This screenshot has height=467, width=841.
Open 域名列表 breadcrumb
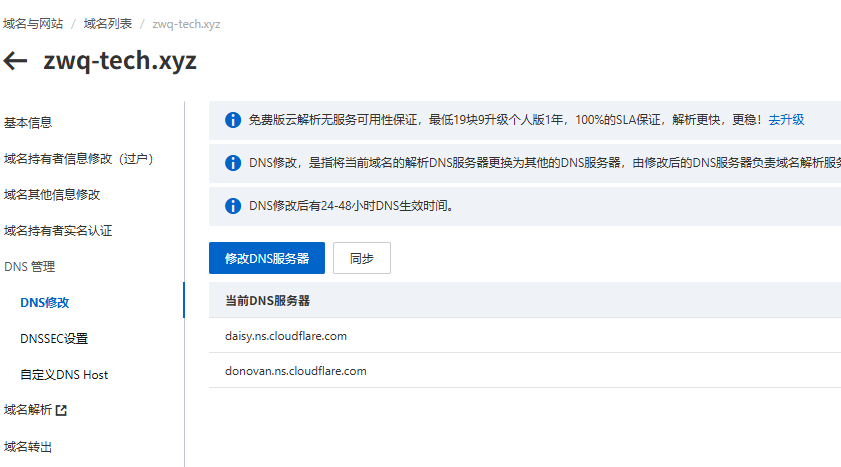click(x=107, y=24)
